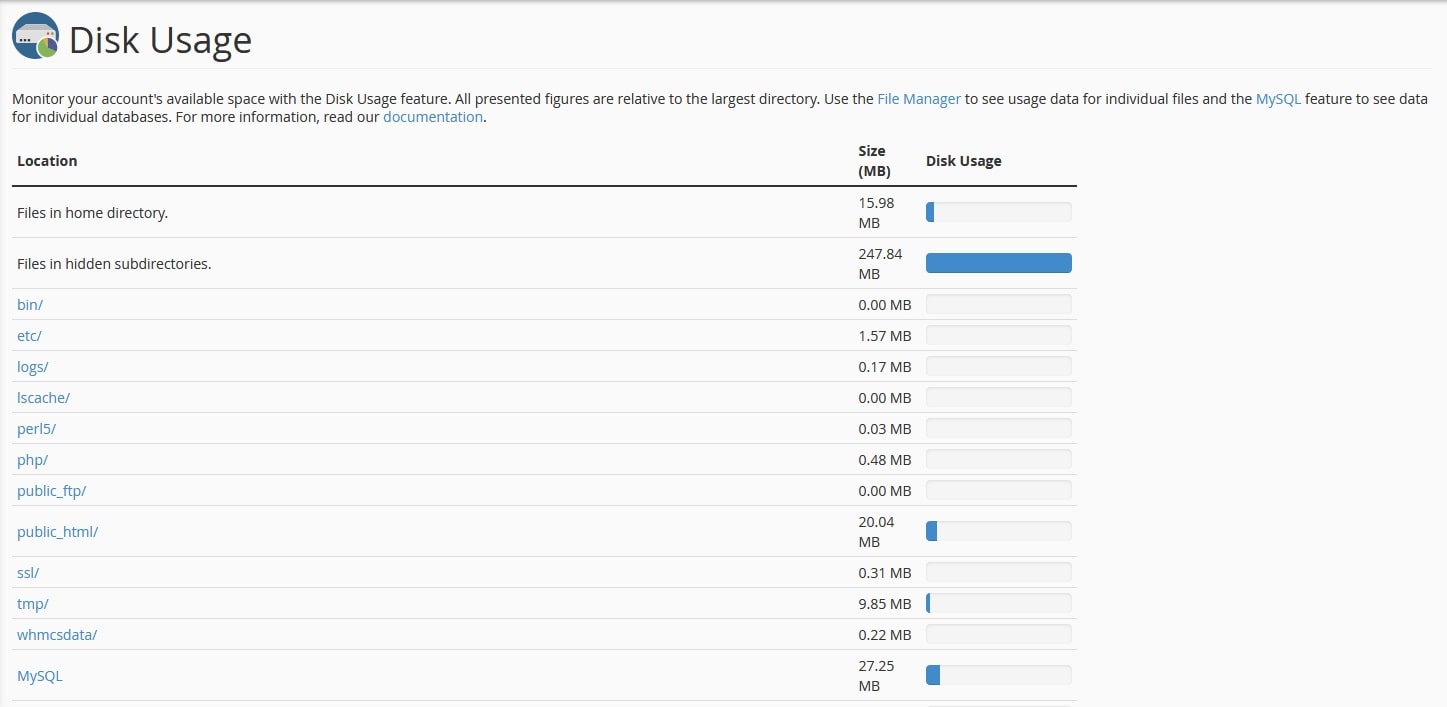Click the Location column header
The width and height of the screenshot is (1447, 707).
(x=47, y=160)
